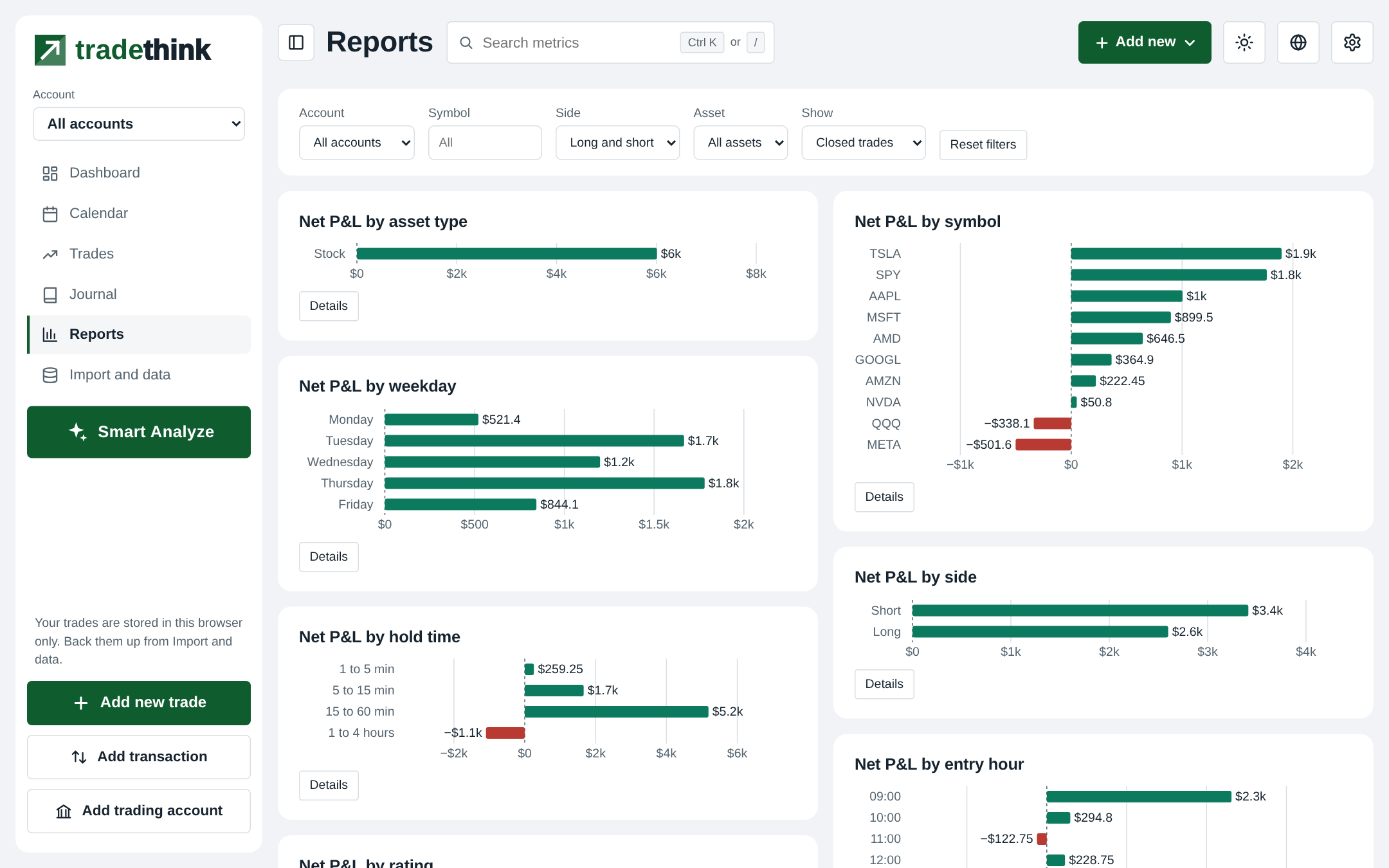Open Details for Net P&L by side
Screen dimensions: 1389x868
point(884,684)
